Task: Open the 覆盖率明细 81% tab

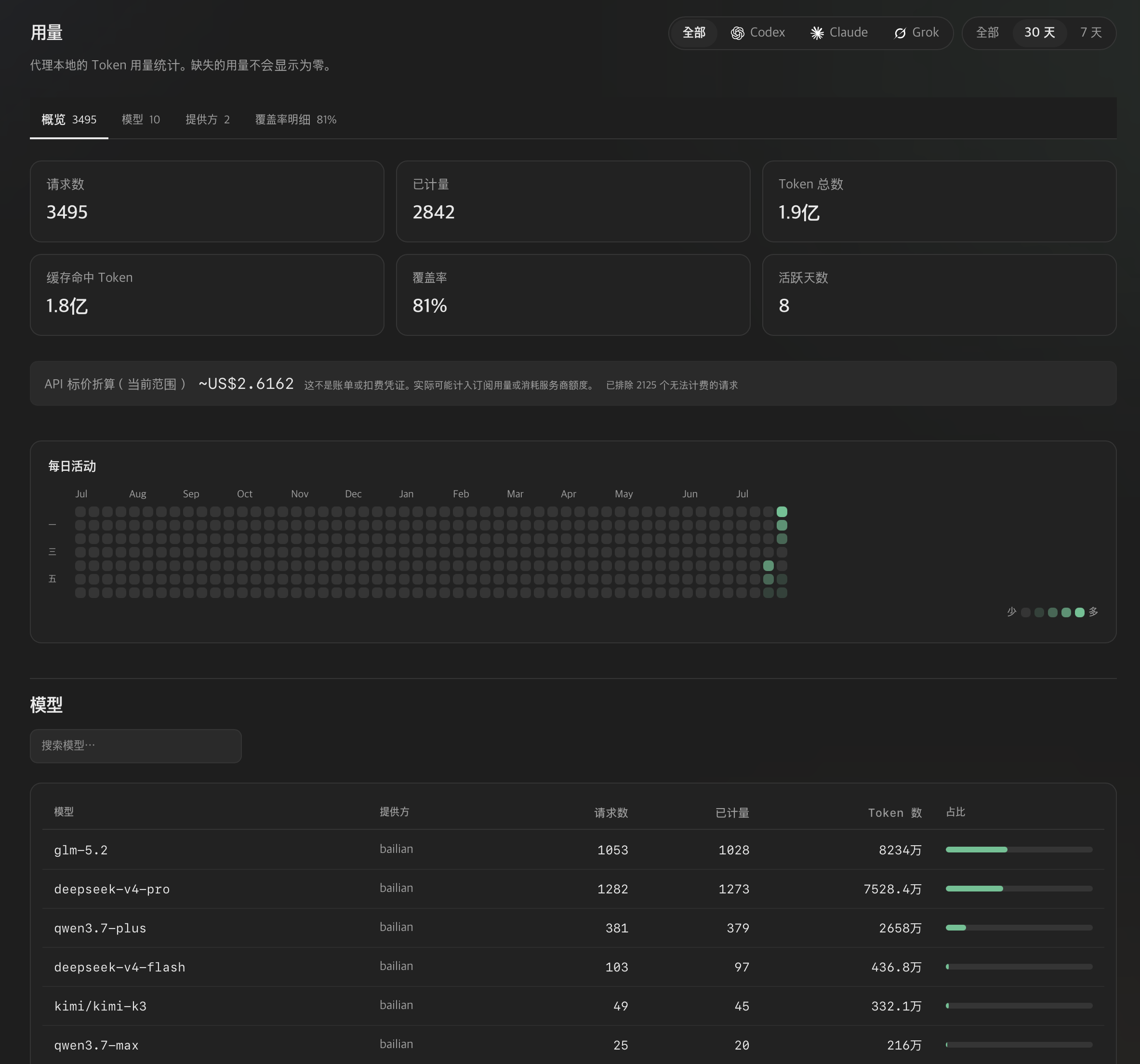Action: point(295,120)
